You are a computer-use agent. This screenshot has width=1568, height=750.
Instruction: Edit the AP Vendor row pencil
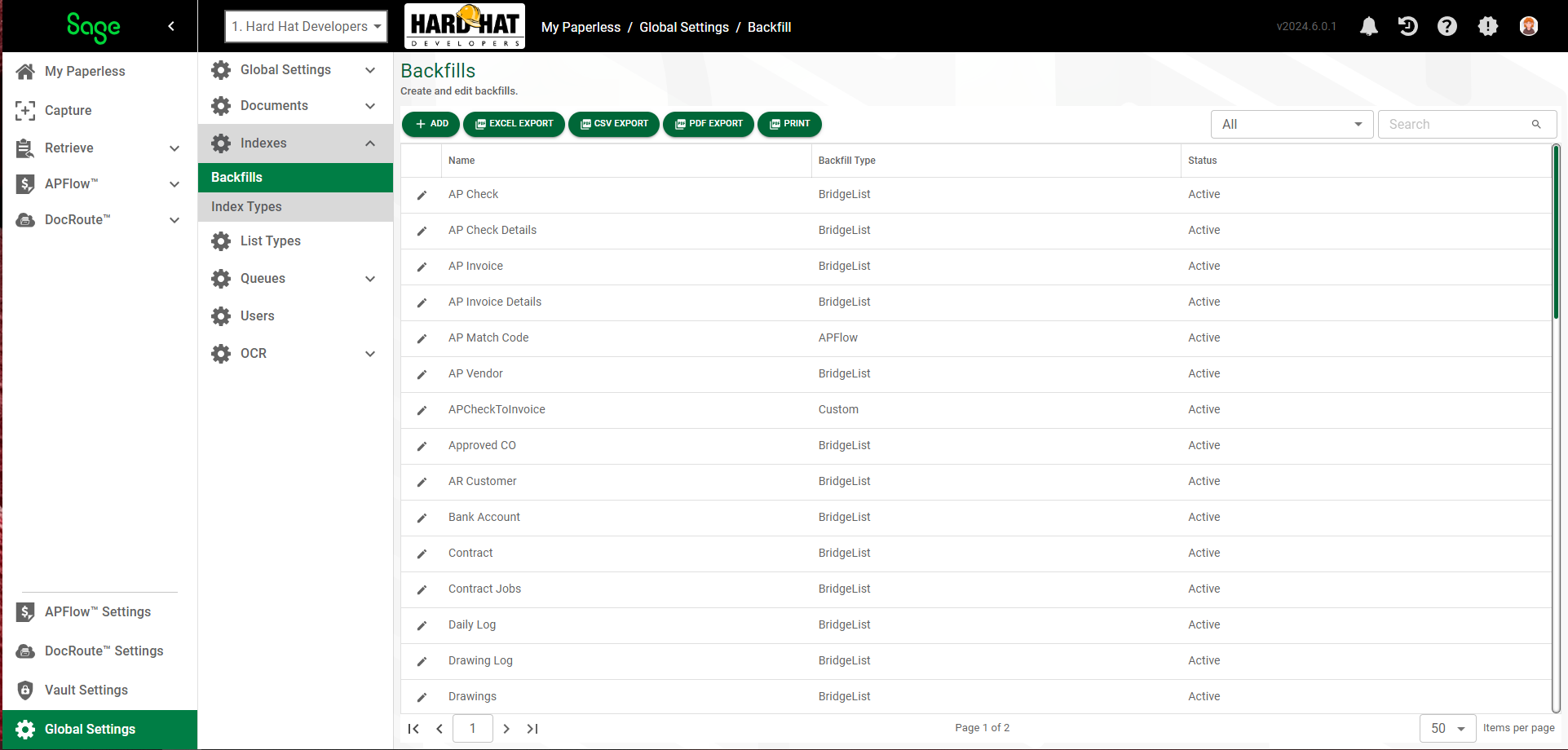coord(422,374)
